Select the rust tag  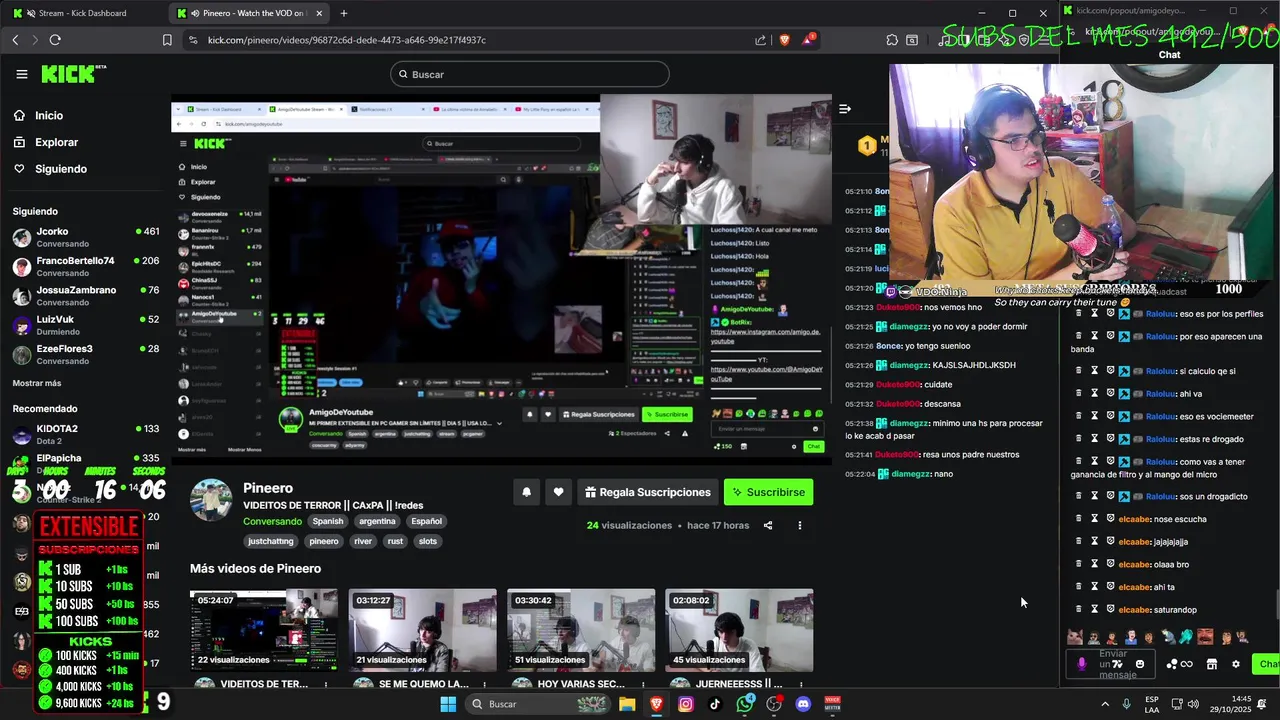[x=395, y=541]
